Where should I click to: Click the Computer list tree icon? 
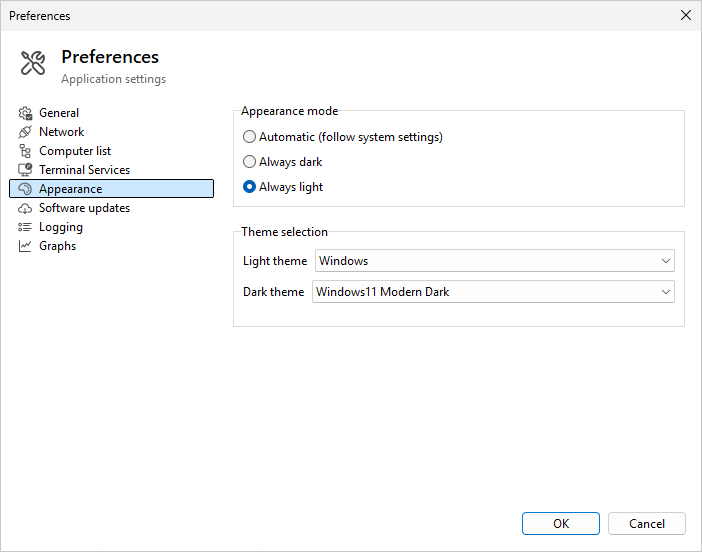click(x=26, y=151)
